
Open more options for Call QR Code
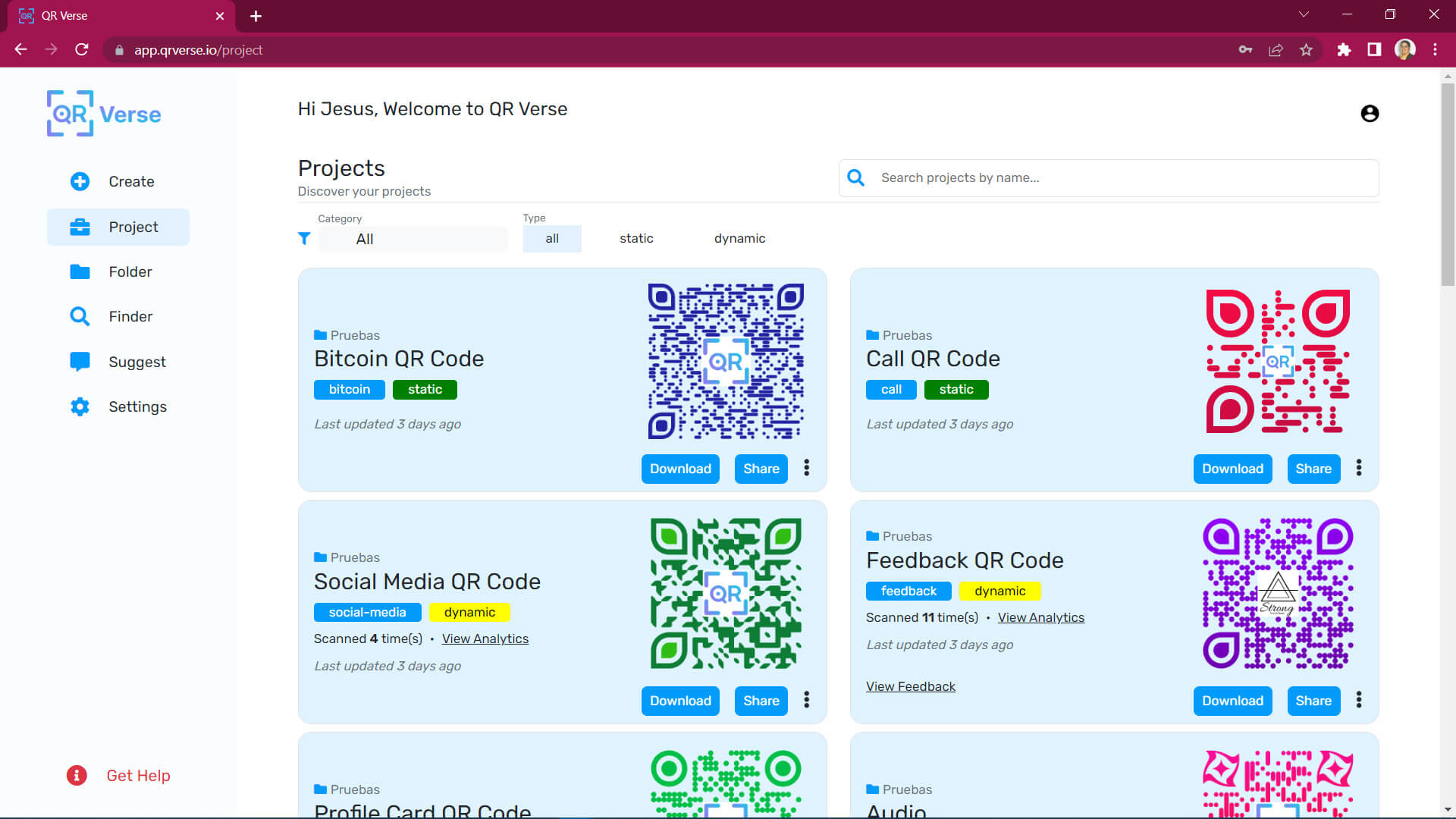coord(1359,468)
